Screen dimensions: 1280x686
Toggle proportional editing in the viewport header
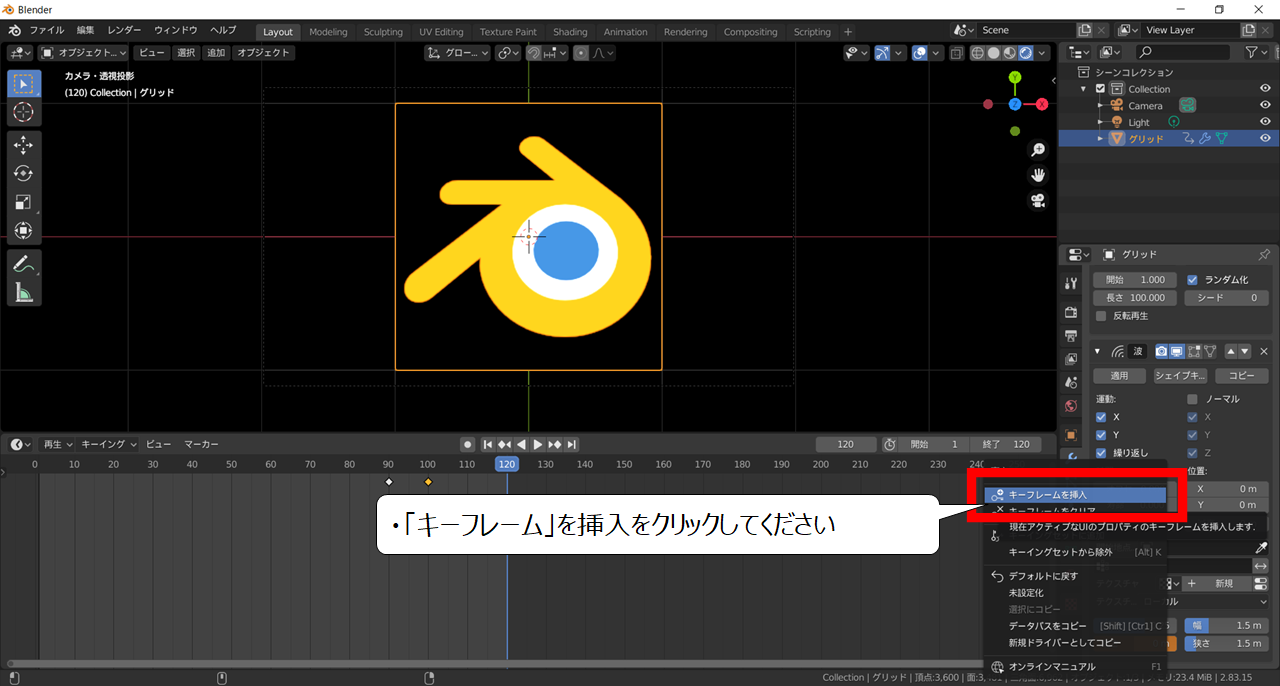pyautogui.click(x=581, y=53)
